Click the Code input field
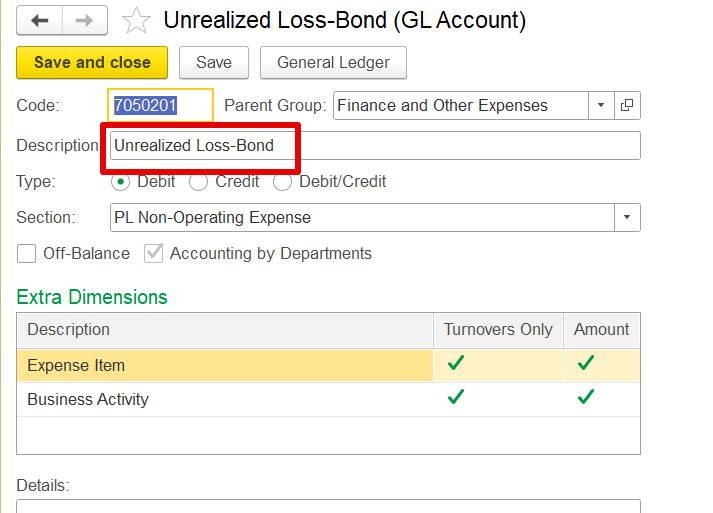The height and width of the screenshot is (513, 713). point(161,106)
